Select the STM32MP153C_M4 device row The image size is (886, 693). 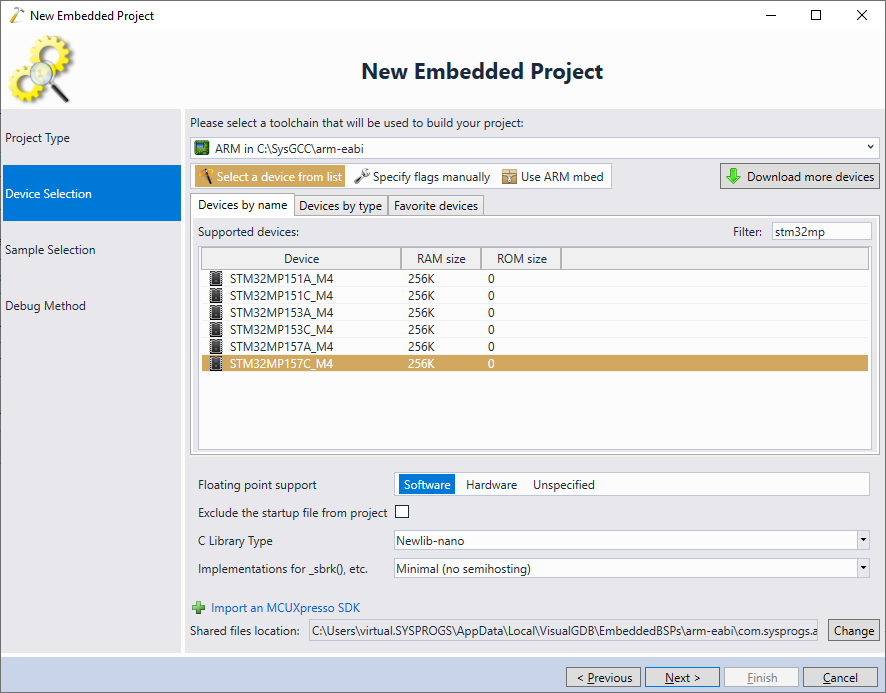click(x=535, y=330)
